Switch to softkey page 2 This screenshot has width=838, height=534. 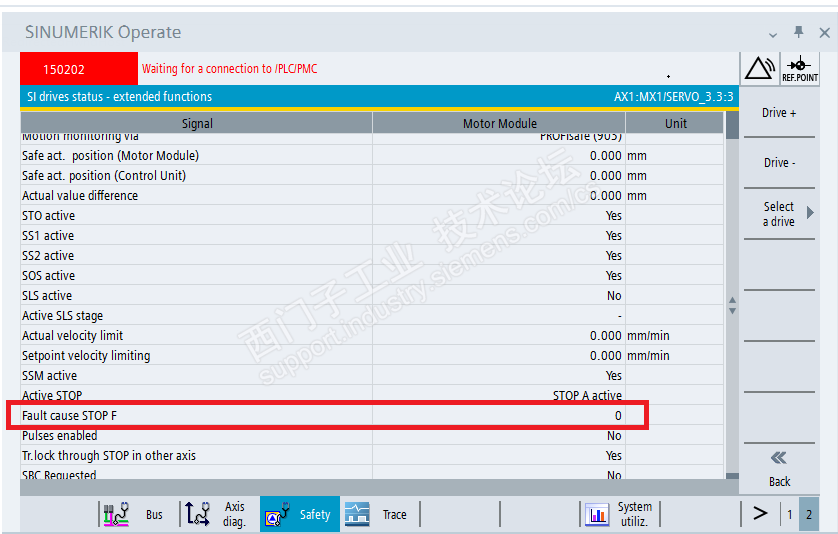[x=809, y=514]
